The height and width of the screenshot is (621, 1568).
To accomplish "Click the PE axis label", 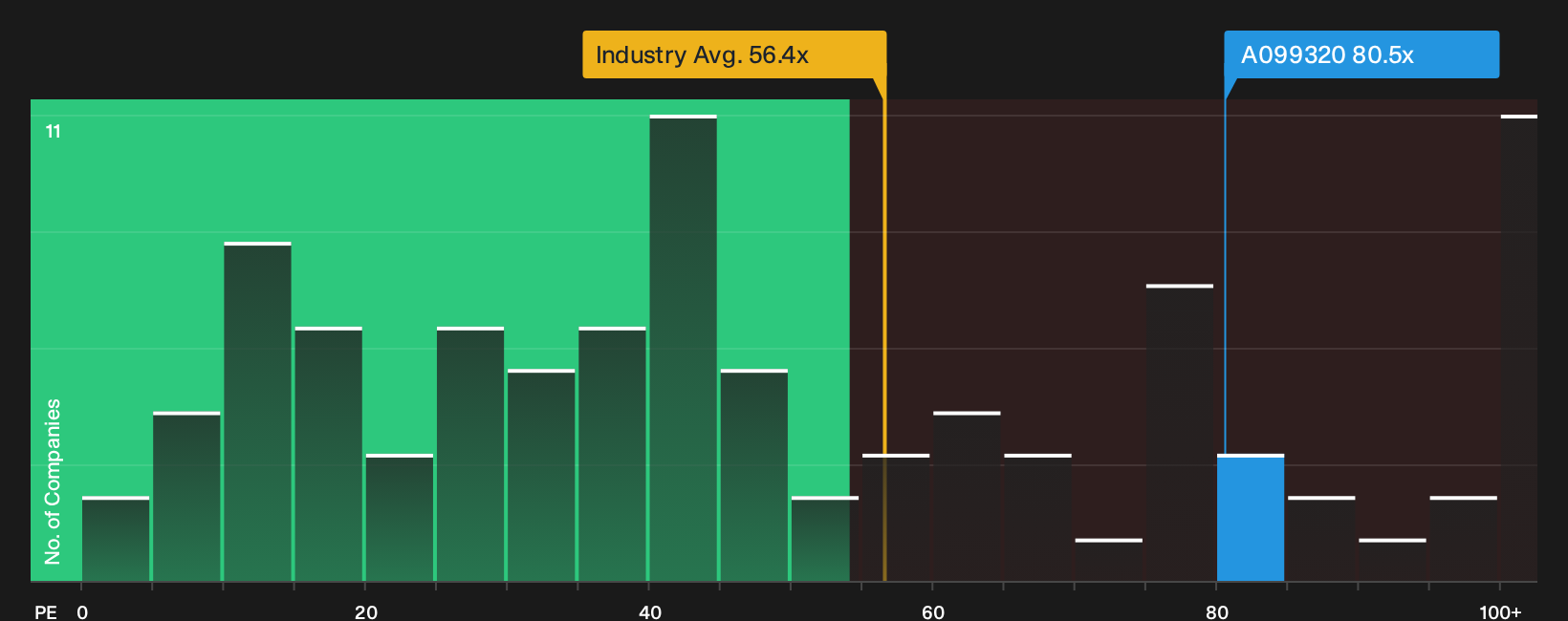I will click(46, 611).
